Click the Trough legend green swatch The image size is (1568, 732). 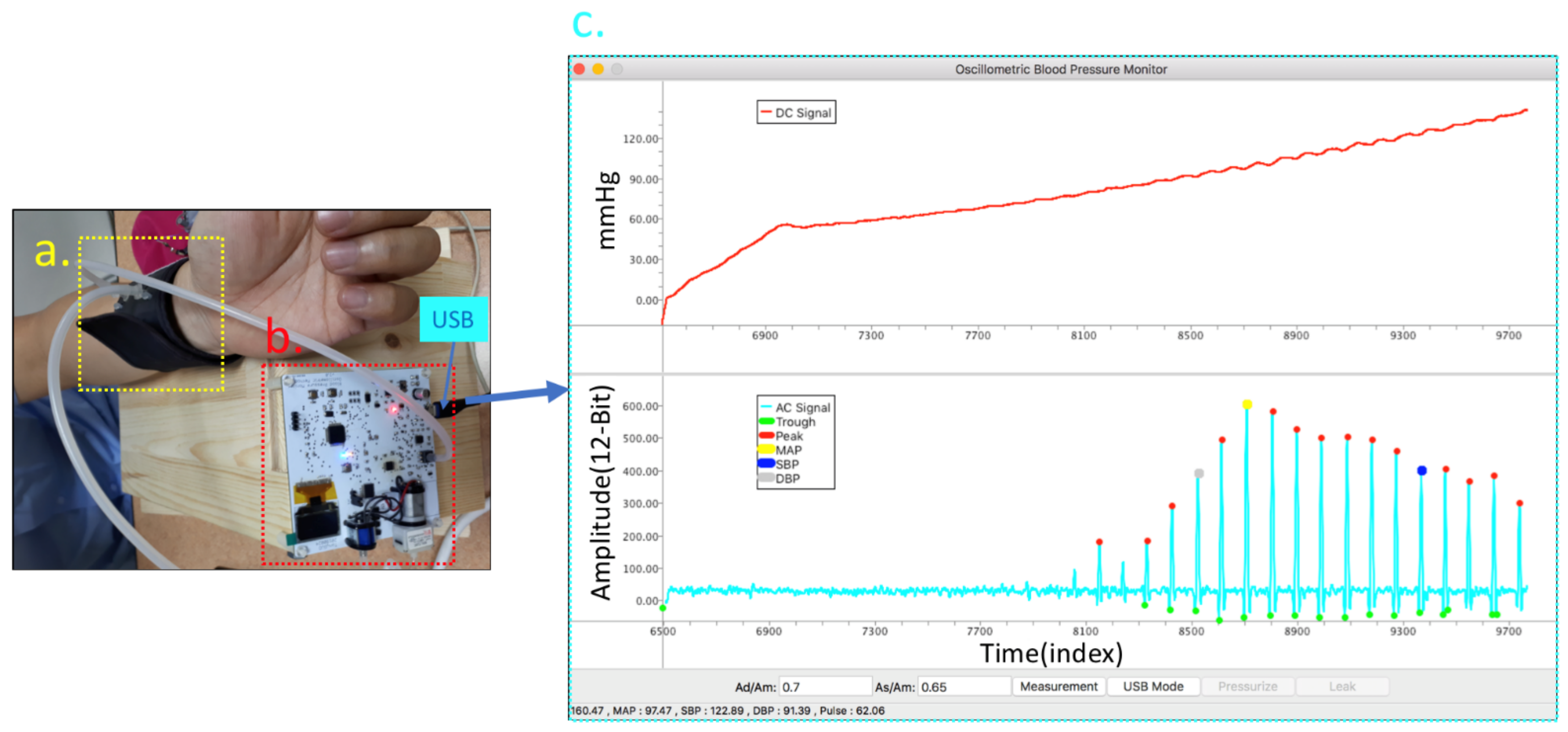(x=766, y=421)
